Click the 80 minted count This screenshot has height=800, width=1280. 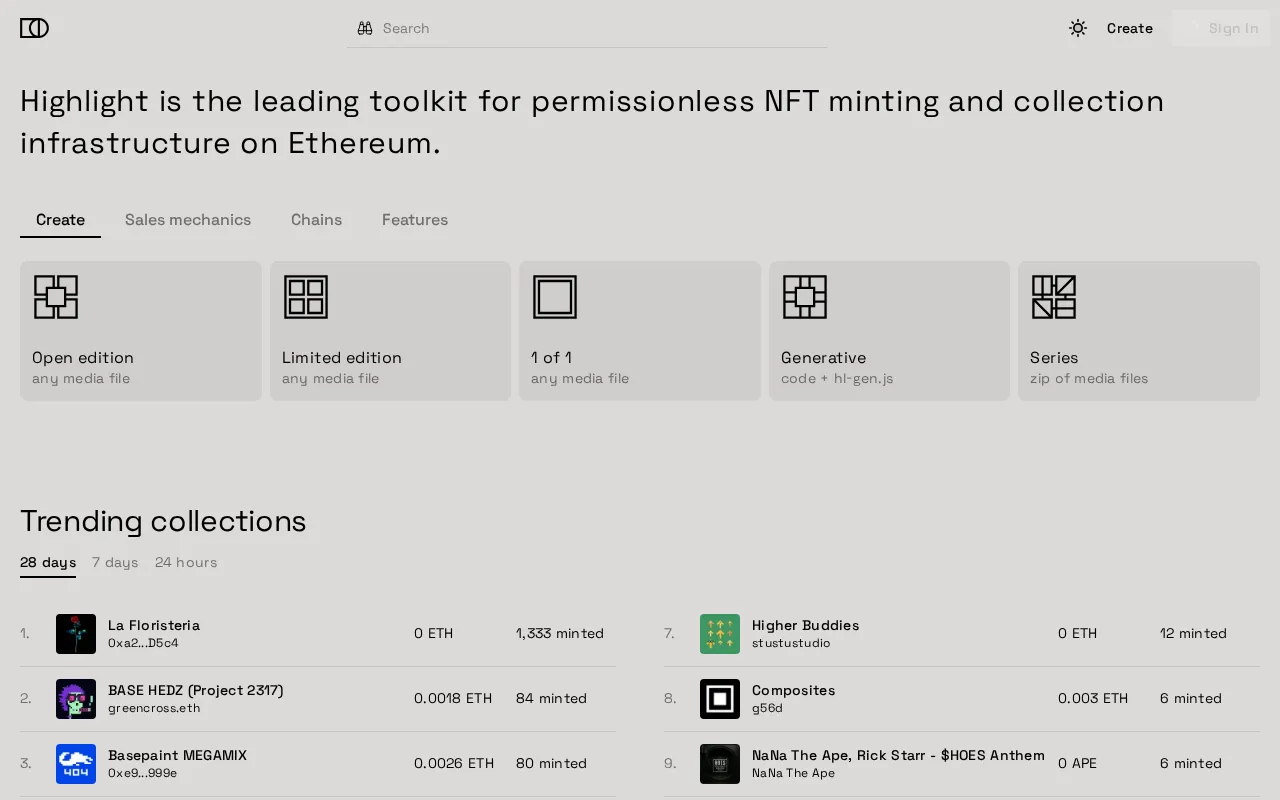tap(551, 764)
